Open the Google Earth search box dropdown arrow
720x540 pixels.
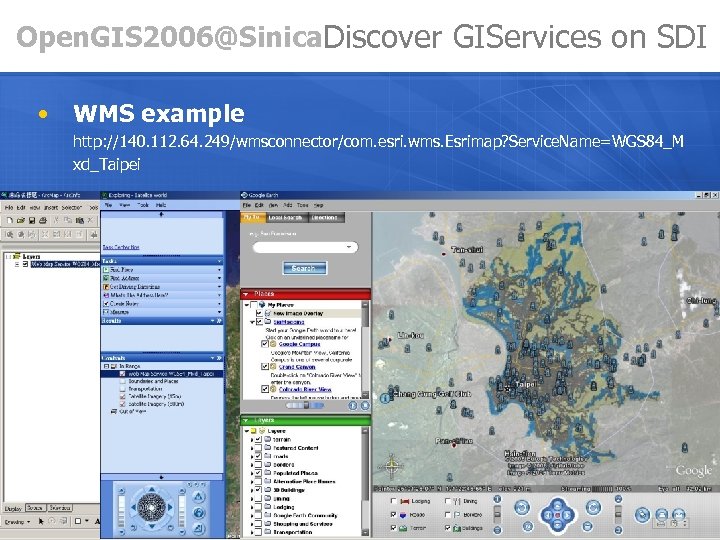(x=349, y=248)
